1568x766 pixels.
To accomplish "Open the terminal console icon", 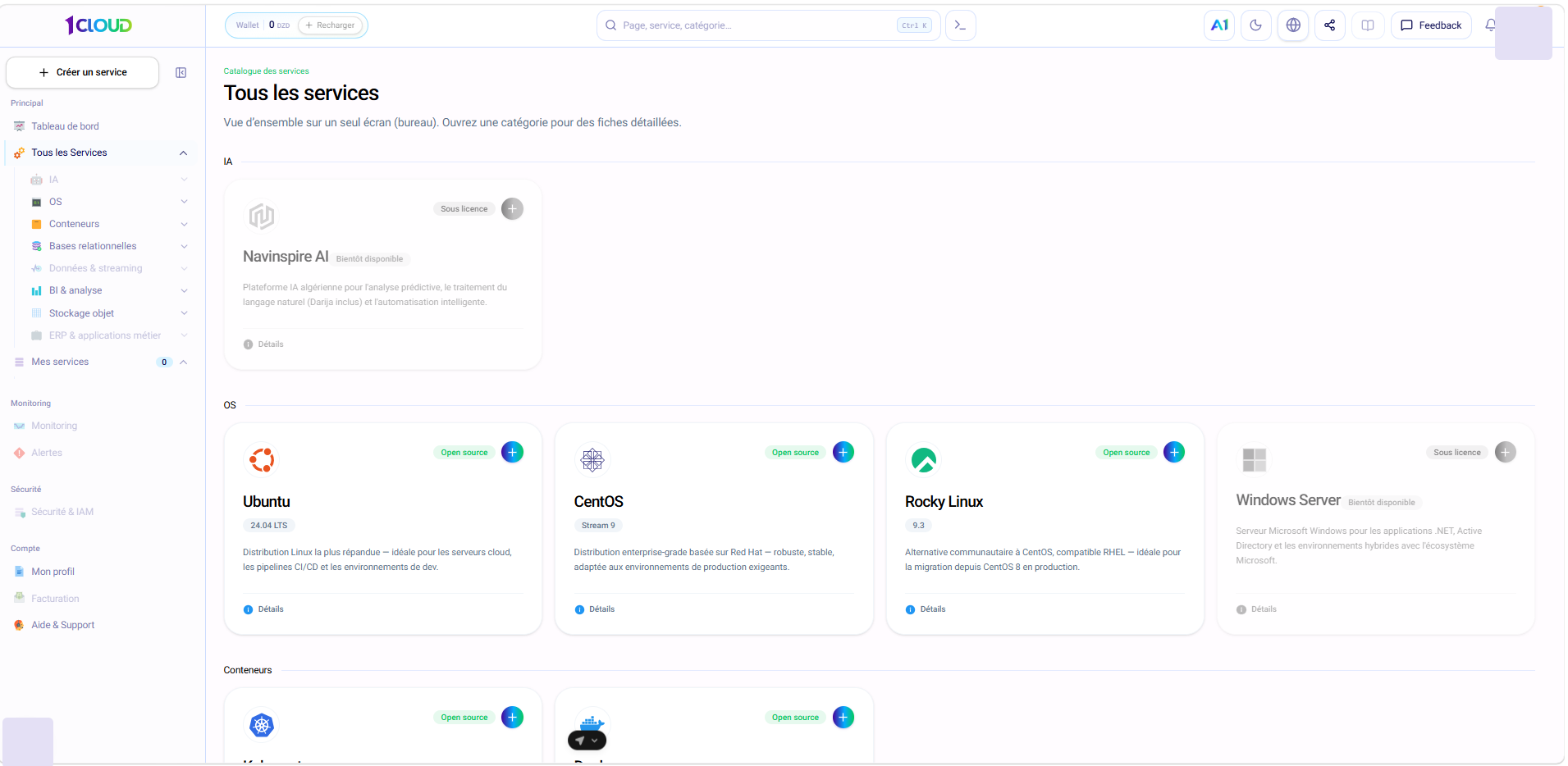I will [961, 25].
